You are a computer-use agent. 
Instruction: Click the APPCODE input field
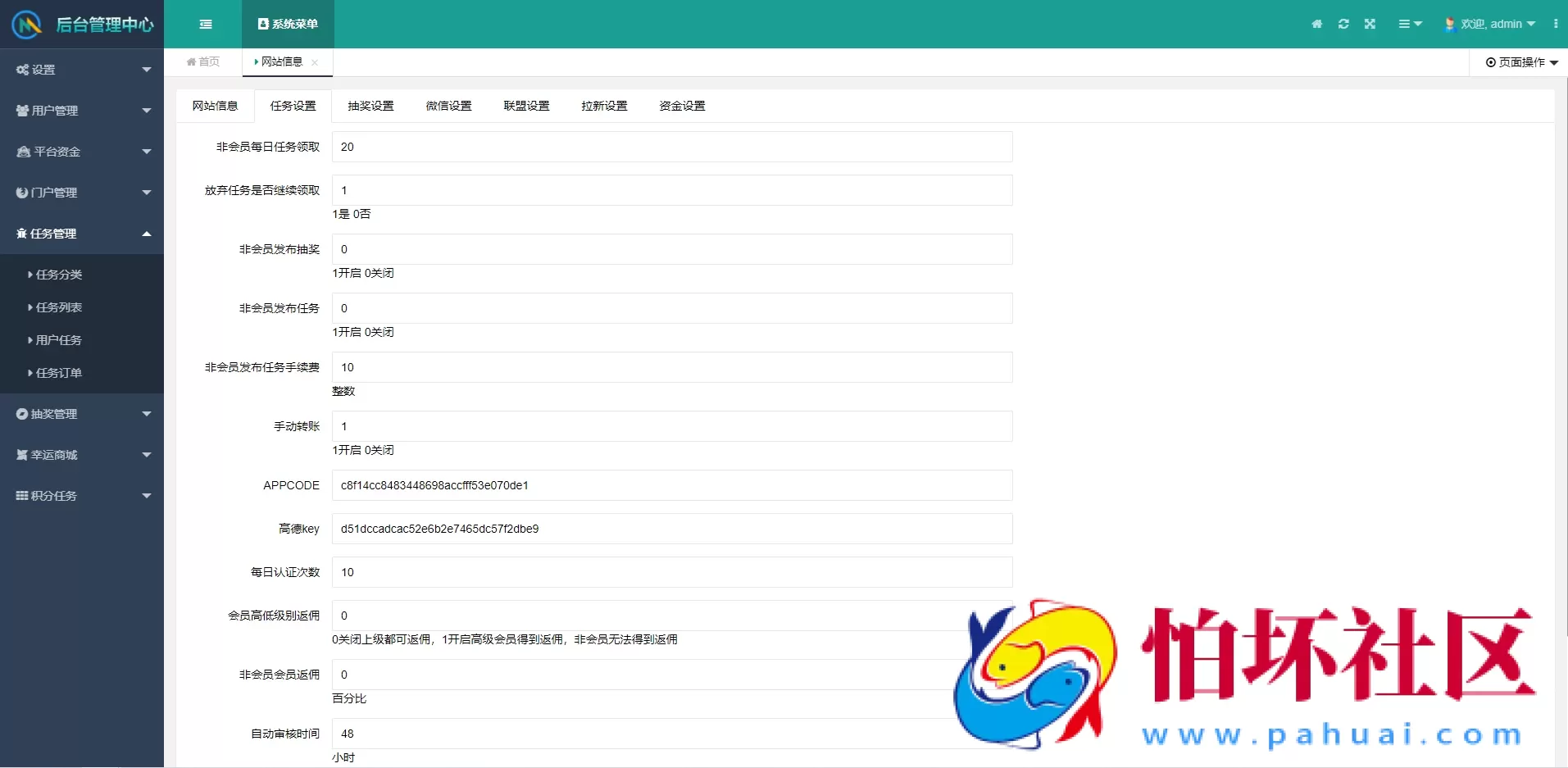(671, 485)
